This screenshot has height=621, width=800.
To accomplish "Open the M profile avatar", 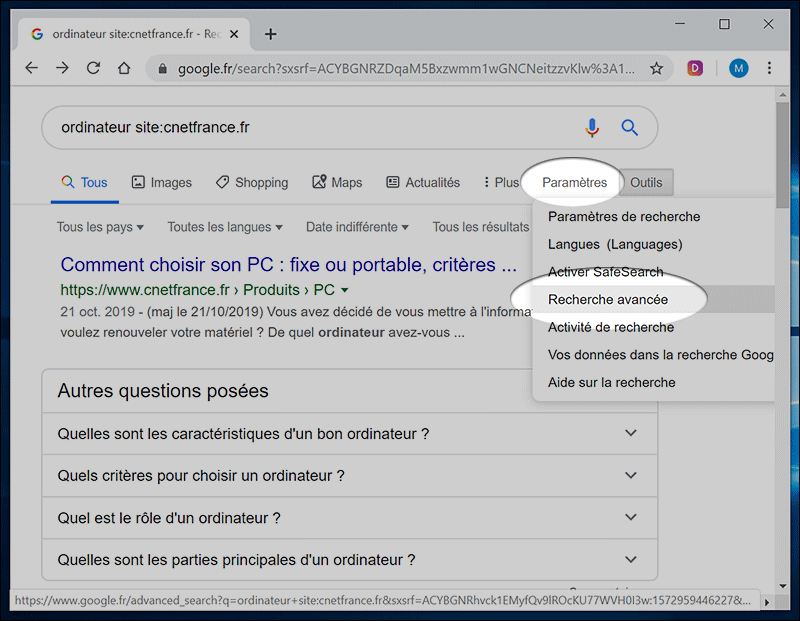I will coord(738,68).
